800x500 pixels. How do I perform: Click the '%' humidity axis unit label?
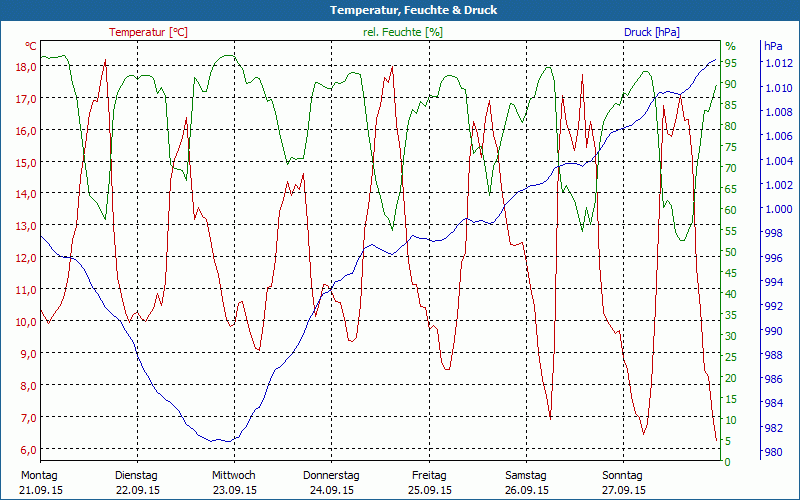coord(731,46)
